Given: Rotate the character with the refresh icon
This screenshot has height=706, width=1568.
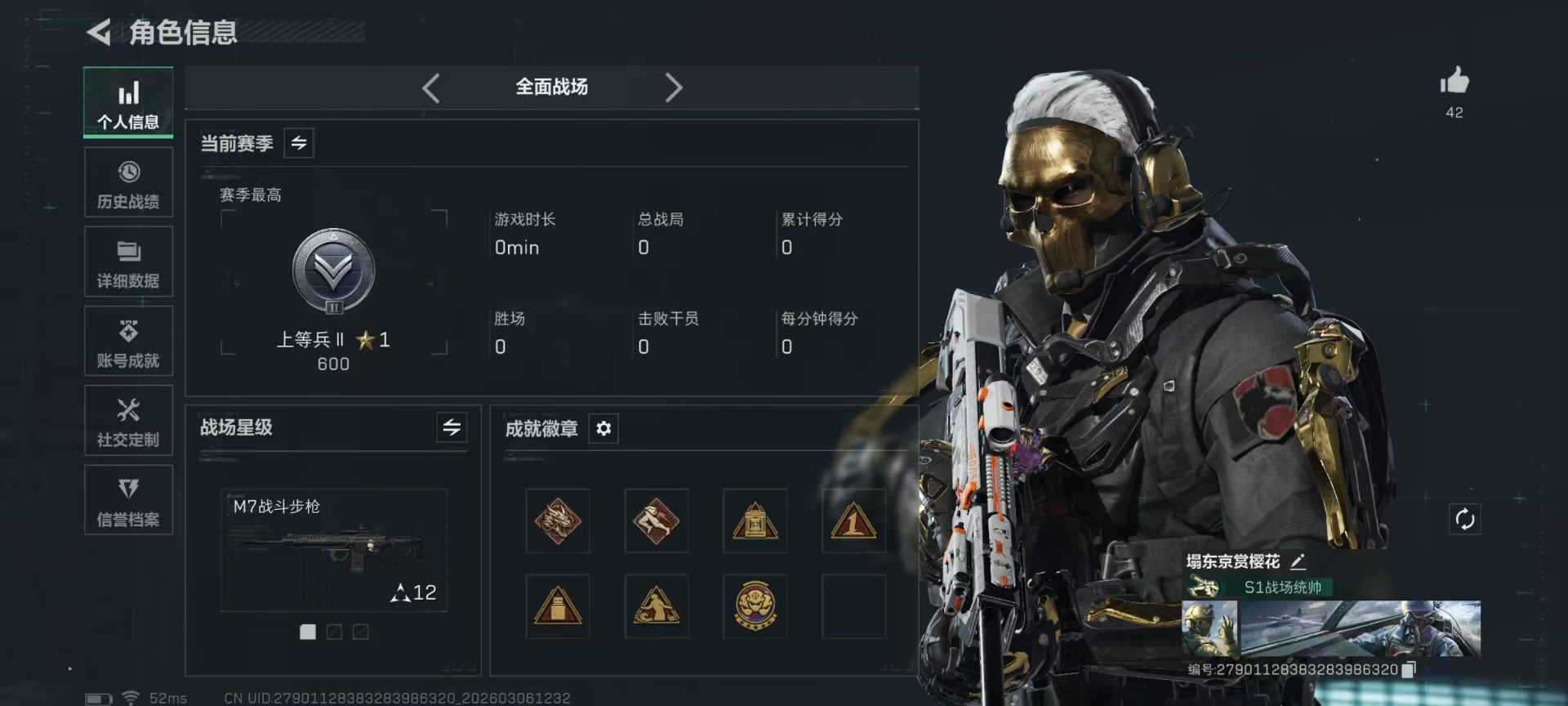Looking at the screenshot, I should click(1465, 519).
